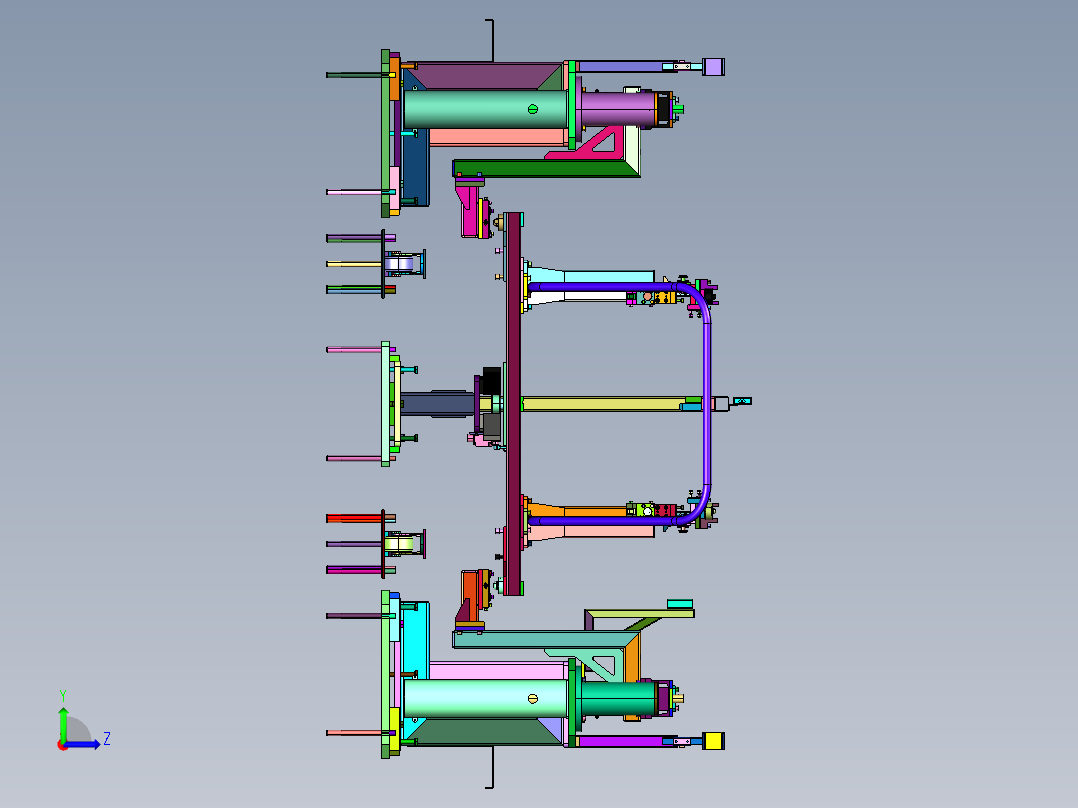Select the black motor block at center
Viewport: 1078px width, 808px height.
point(492,381)
